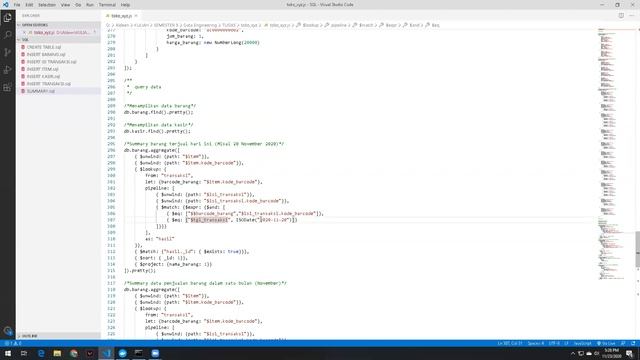Image resolution: width=640 pixels, height=360 pixels.
Task: Open INSERT TRANSAKSI.sql file
Action: (49, 84)
